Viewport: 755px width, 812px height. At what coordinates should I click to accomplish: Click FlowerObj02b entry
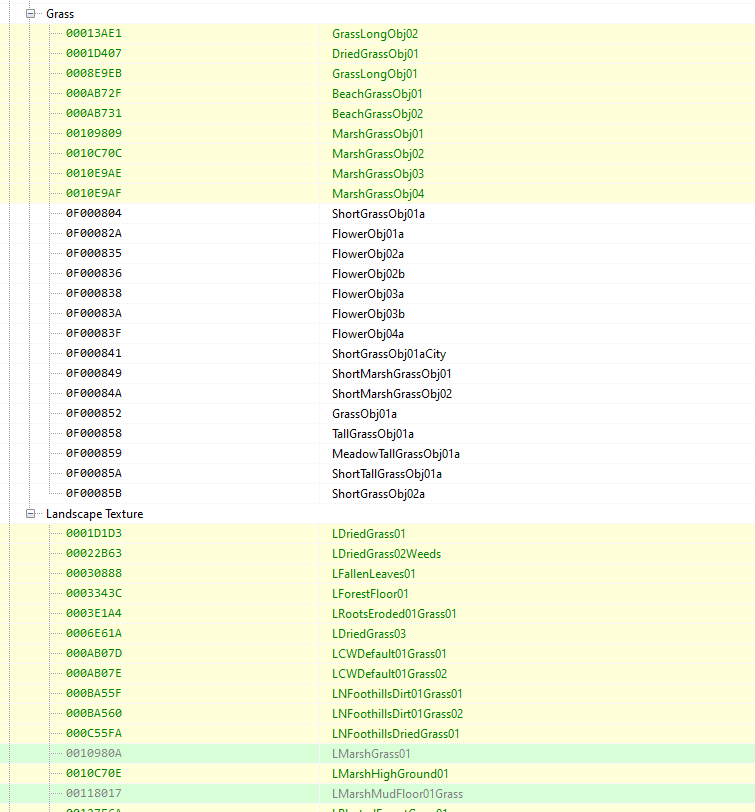pyautogui.click(x=368, y=274)
